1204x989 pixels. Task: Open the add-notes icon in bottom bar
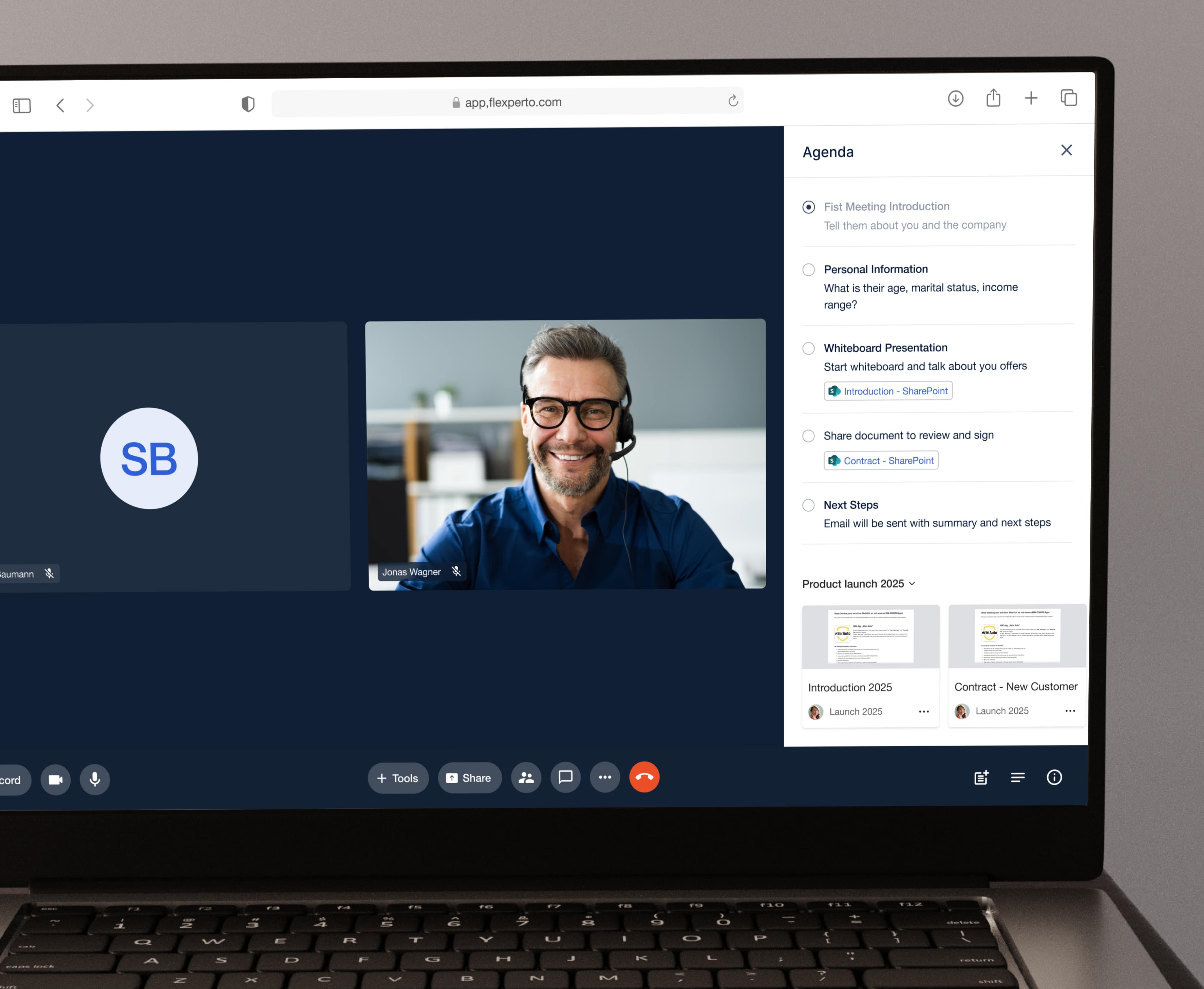[981, 778]
